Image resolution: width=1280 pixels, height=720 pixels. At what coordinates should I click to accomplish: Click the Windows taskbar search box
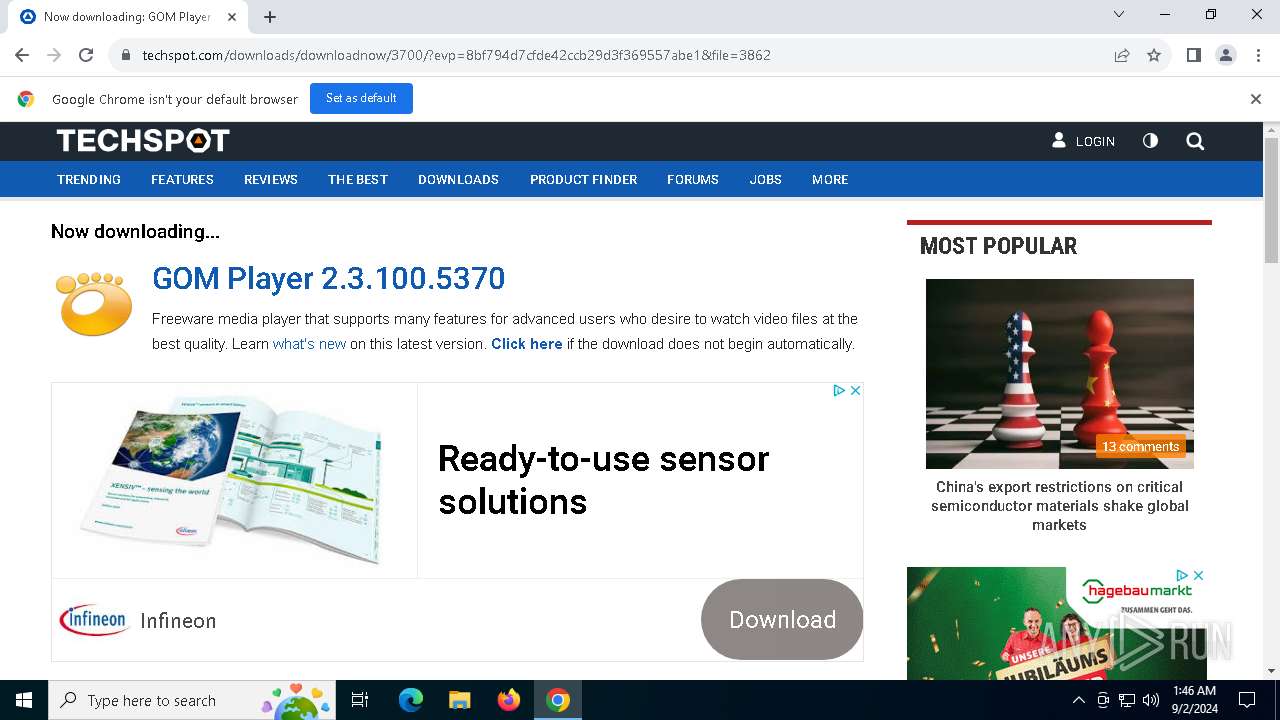pyautogui.click(x=192, y=700)
